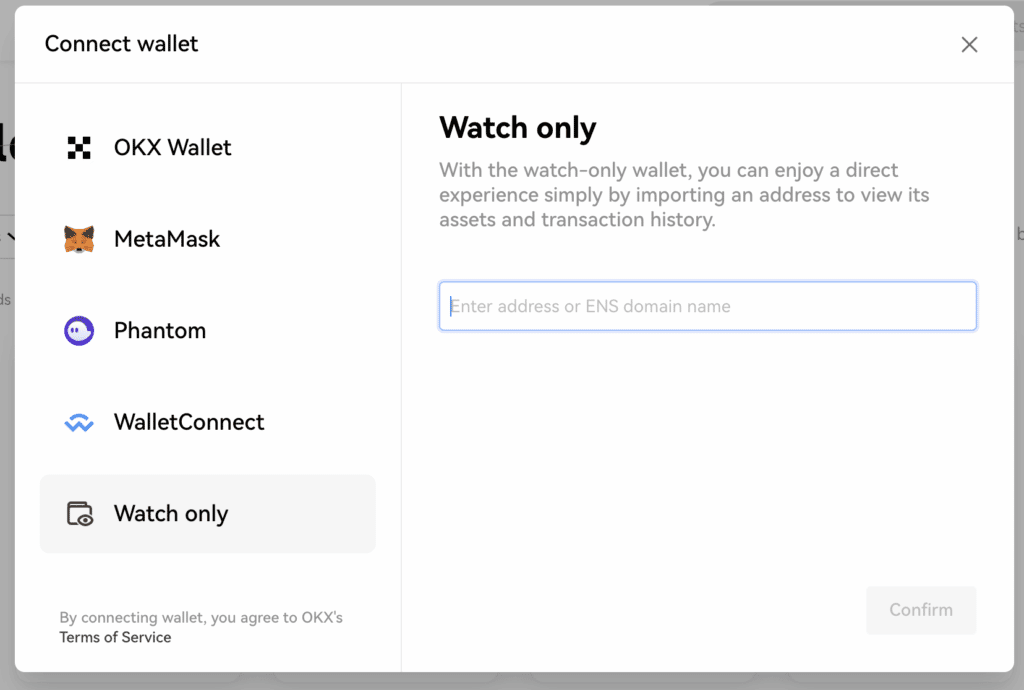The image size is (1024, 690).
Task: Choose the MetaMask option label
Action: click(167, 239)
